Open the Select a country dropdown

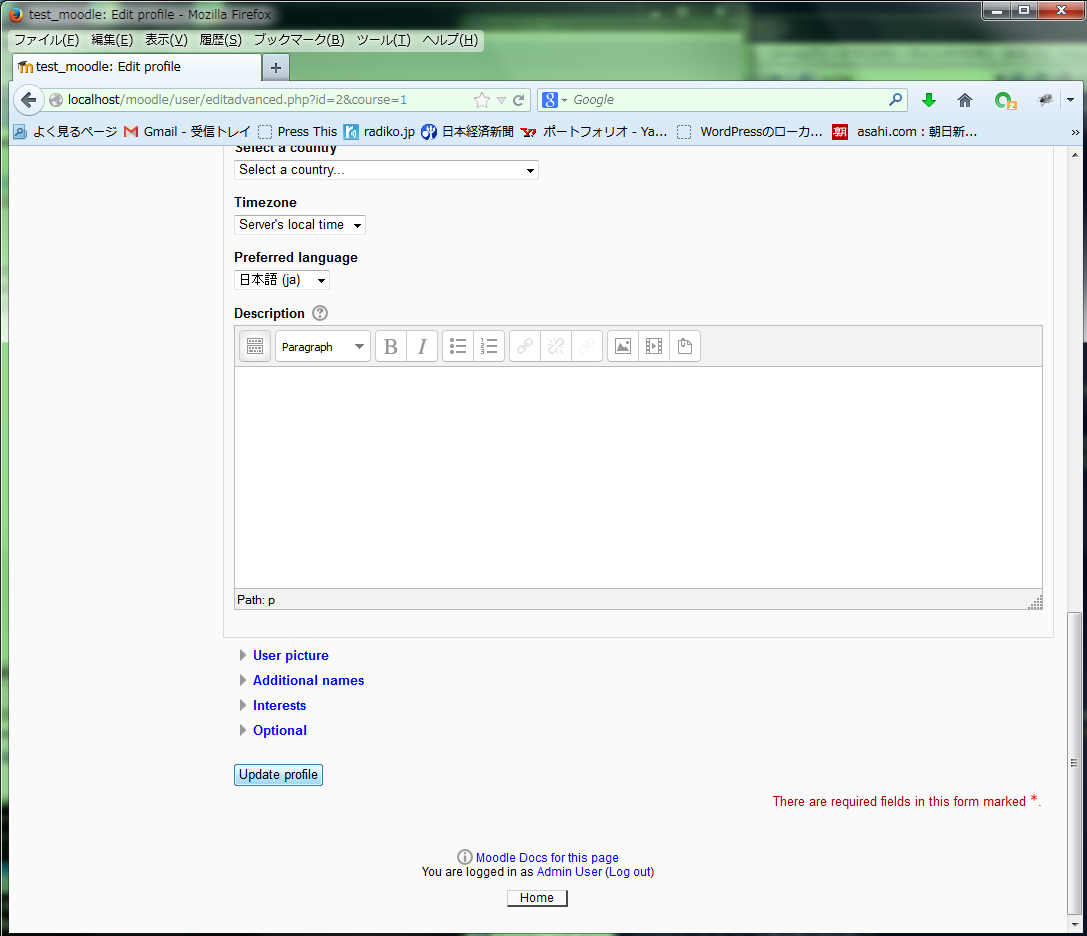click(x=386, y=170)
